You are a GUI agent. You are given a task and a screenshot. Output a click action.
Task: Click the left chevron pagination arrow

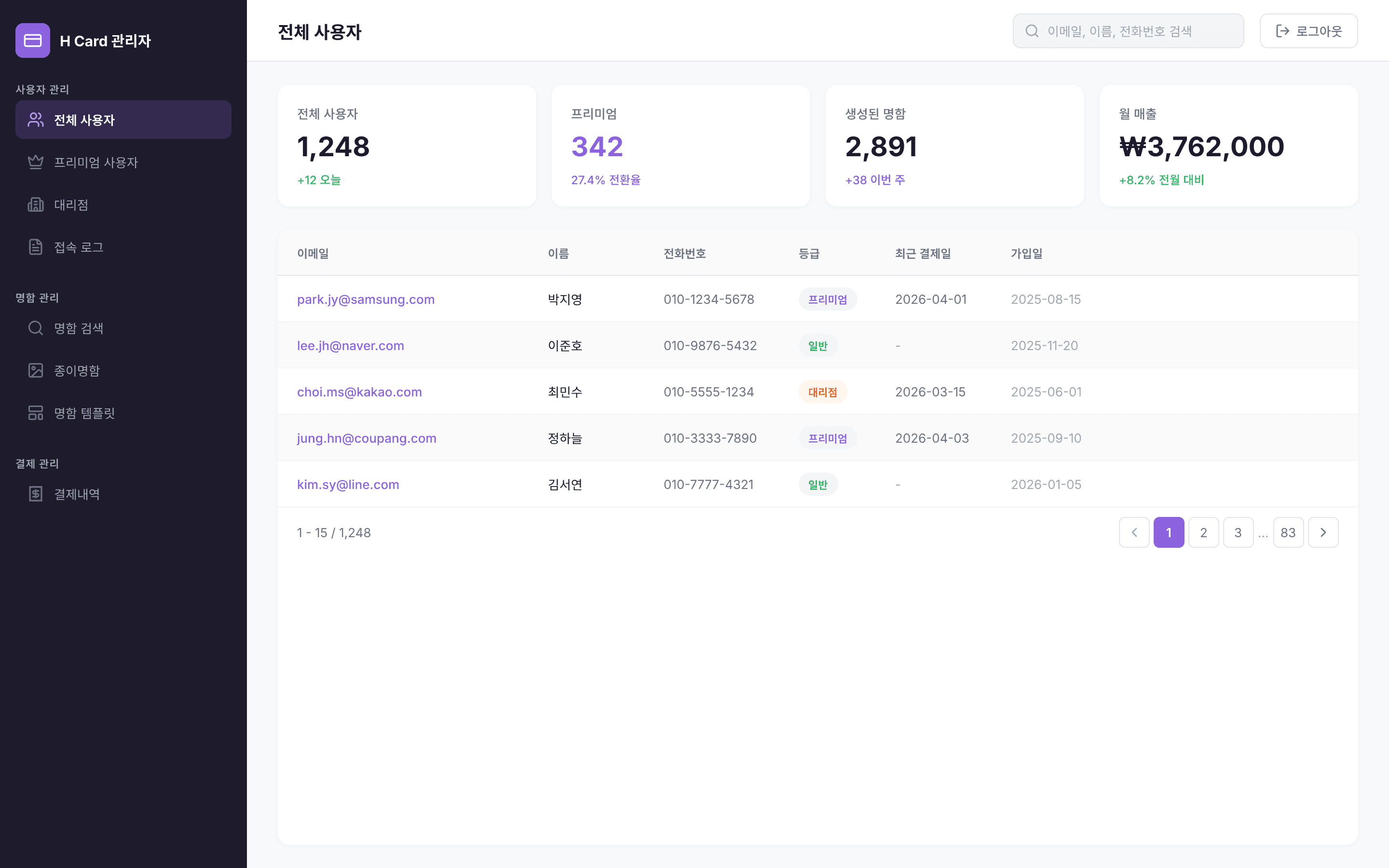click(x=1133, y=532)
